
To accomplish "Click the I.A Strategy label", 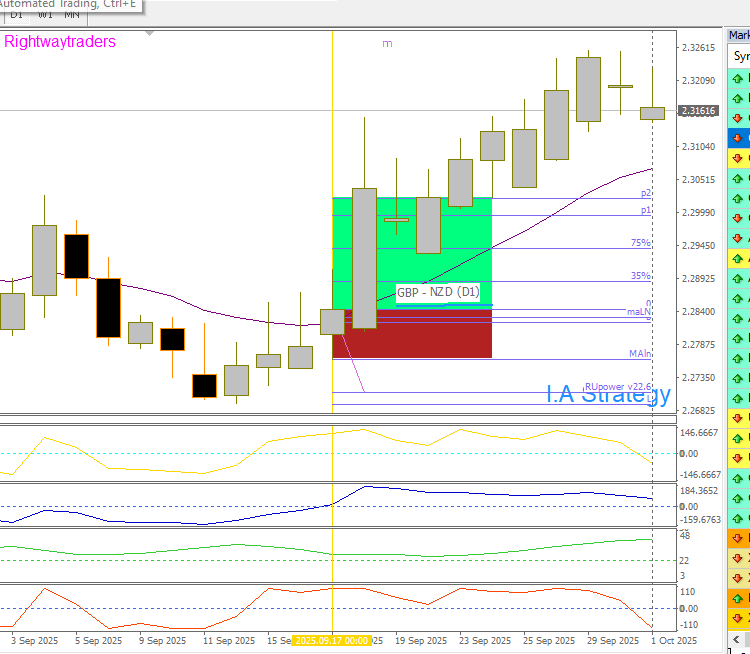I will click(x=608, y=394).
